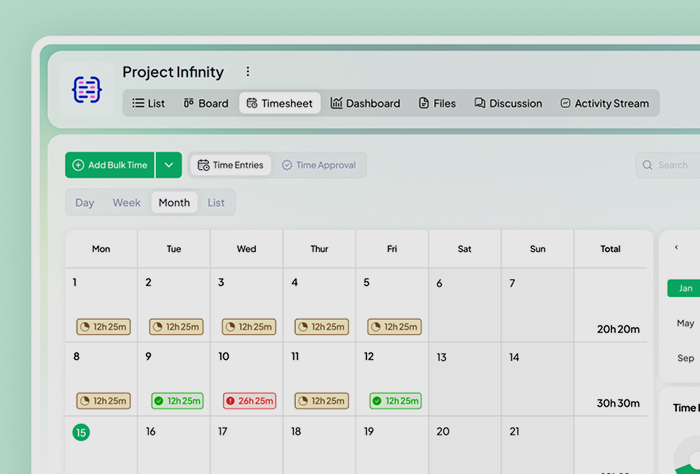Expand the Add Bulk Time dropdown arrow
The width and height of the screenshot is (700, 474).
(x=169, y=165)
